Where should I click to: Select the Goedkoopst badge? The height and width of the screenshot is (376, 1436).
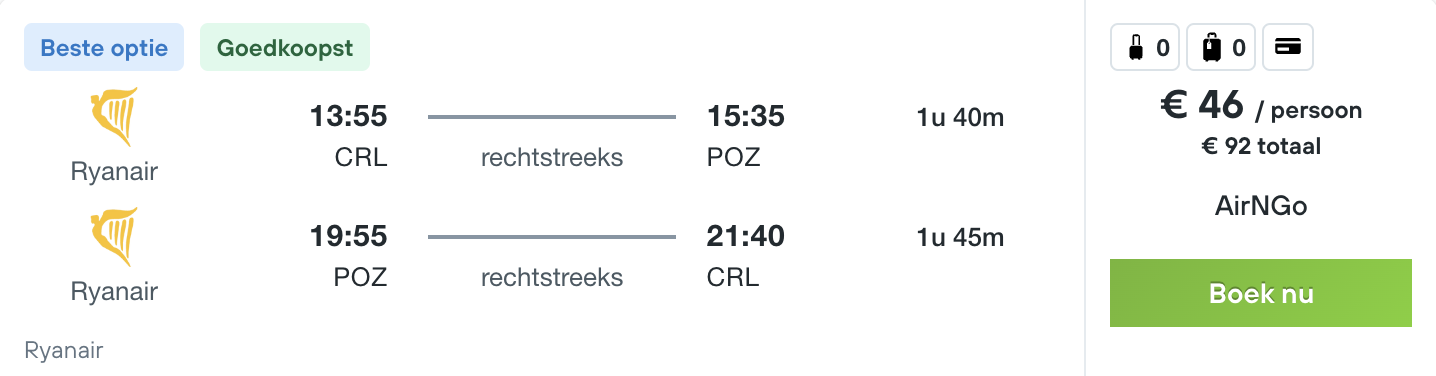coord(285,48)
